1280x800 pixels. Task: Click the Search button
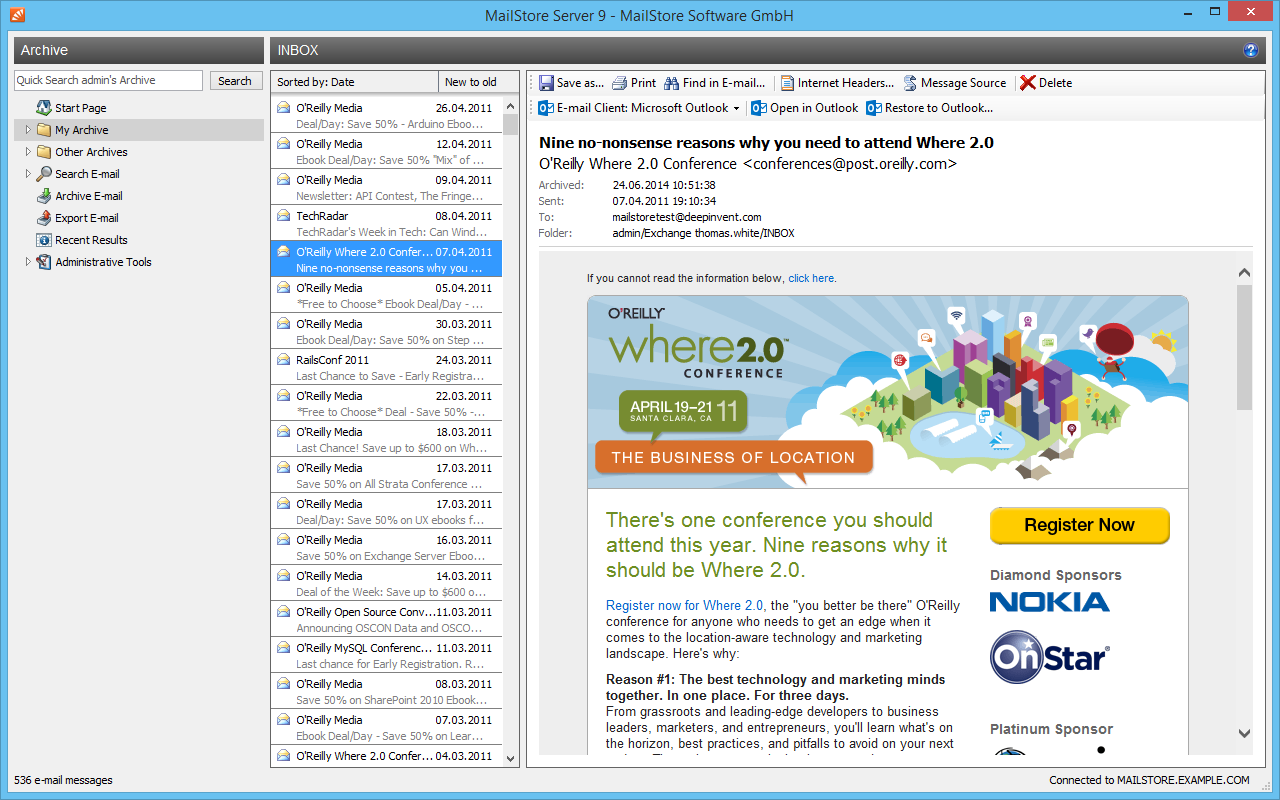tap(235, 81)
